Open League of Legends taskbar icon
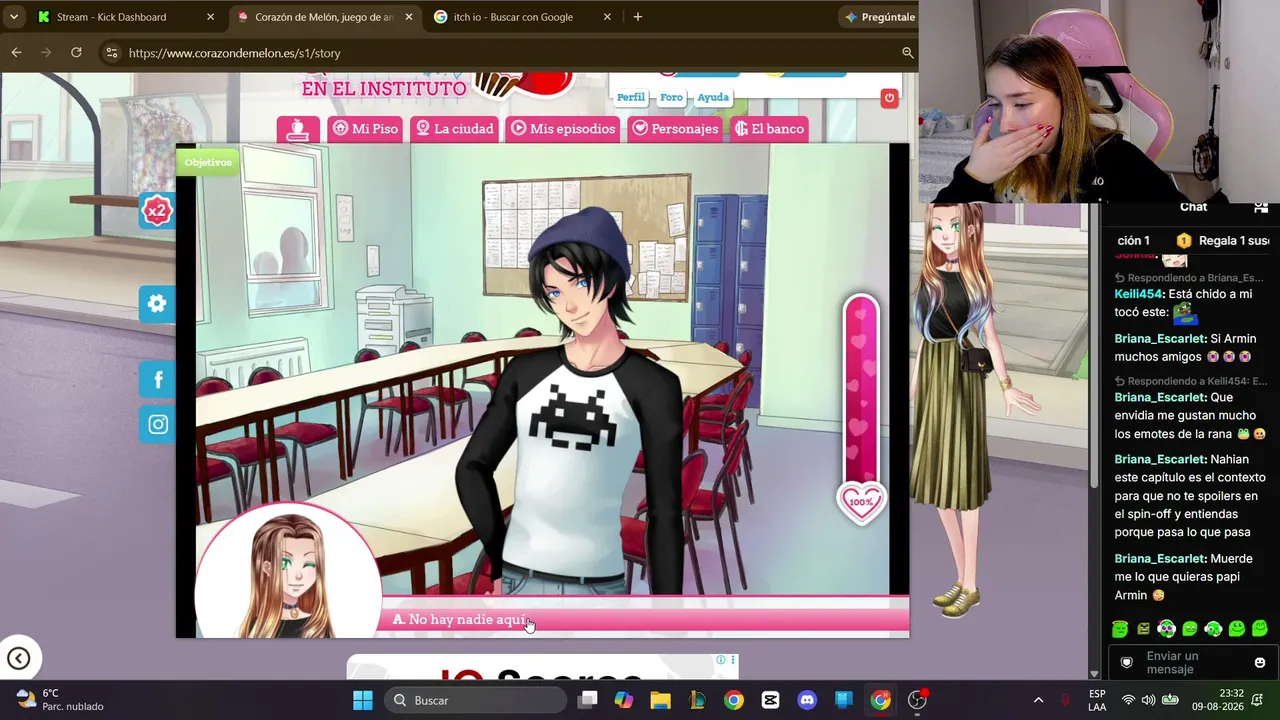 tap(697, 700)
